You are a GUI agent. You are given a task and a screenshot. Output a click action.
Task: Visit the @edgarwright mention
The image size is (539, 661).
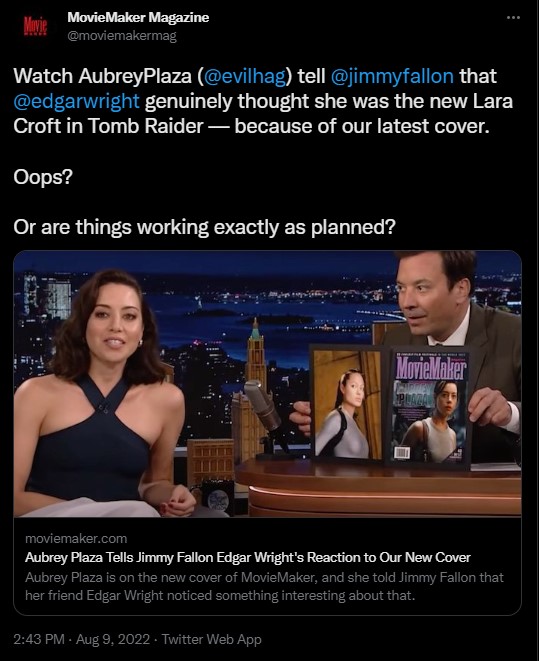tap(76, 102)
